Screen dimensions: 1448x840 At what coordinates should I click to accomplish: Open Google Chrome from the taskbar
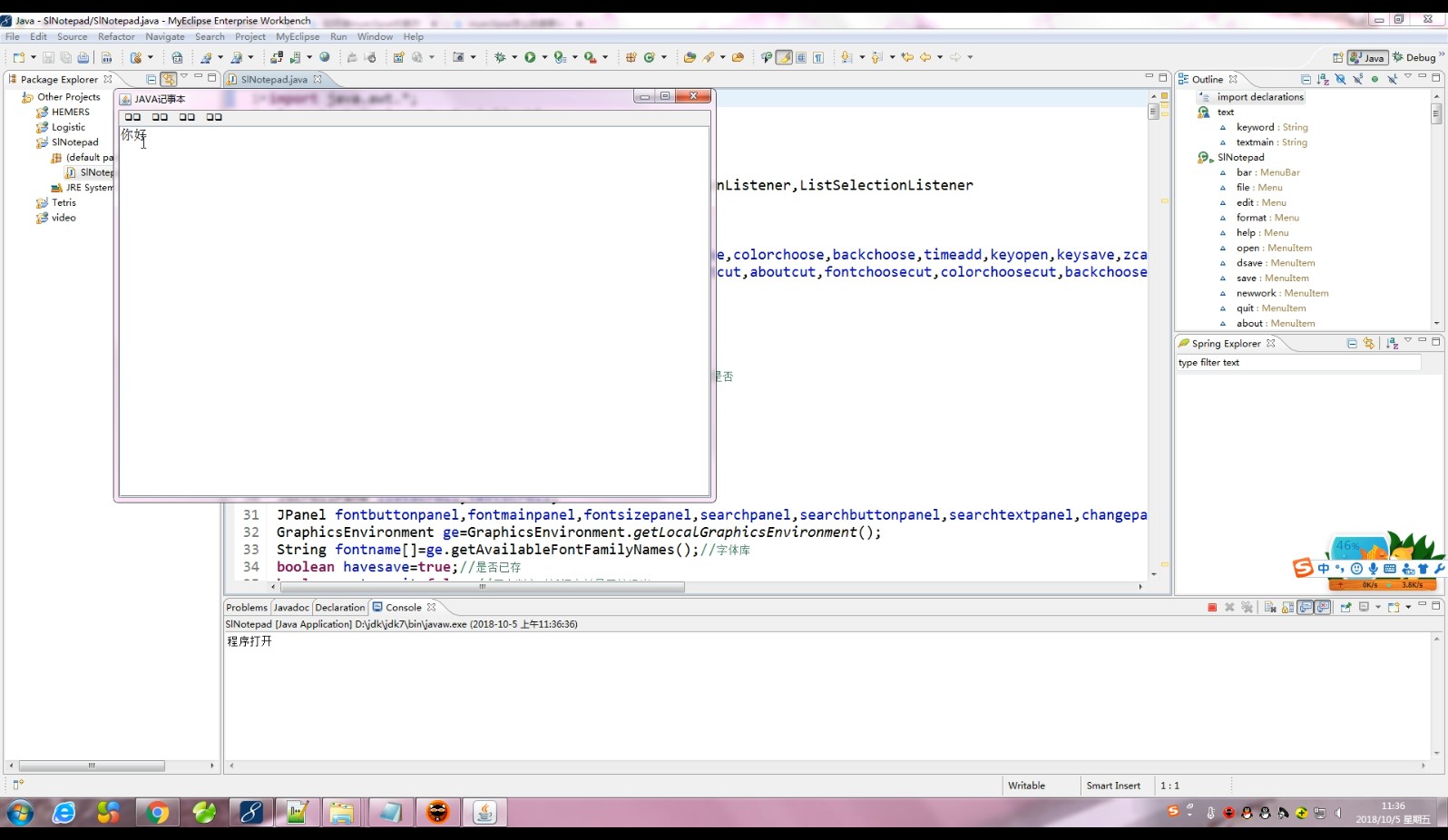pos(157,813)
